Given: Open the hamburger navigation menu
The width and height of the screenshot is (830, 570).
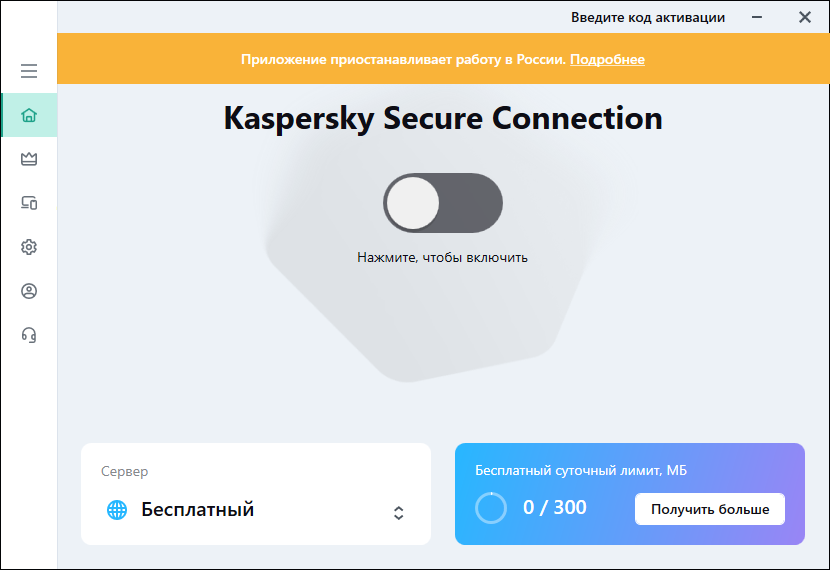Looking at the screenshot, I should click(29, 71).
